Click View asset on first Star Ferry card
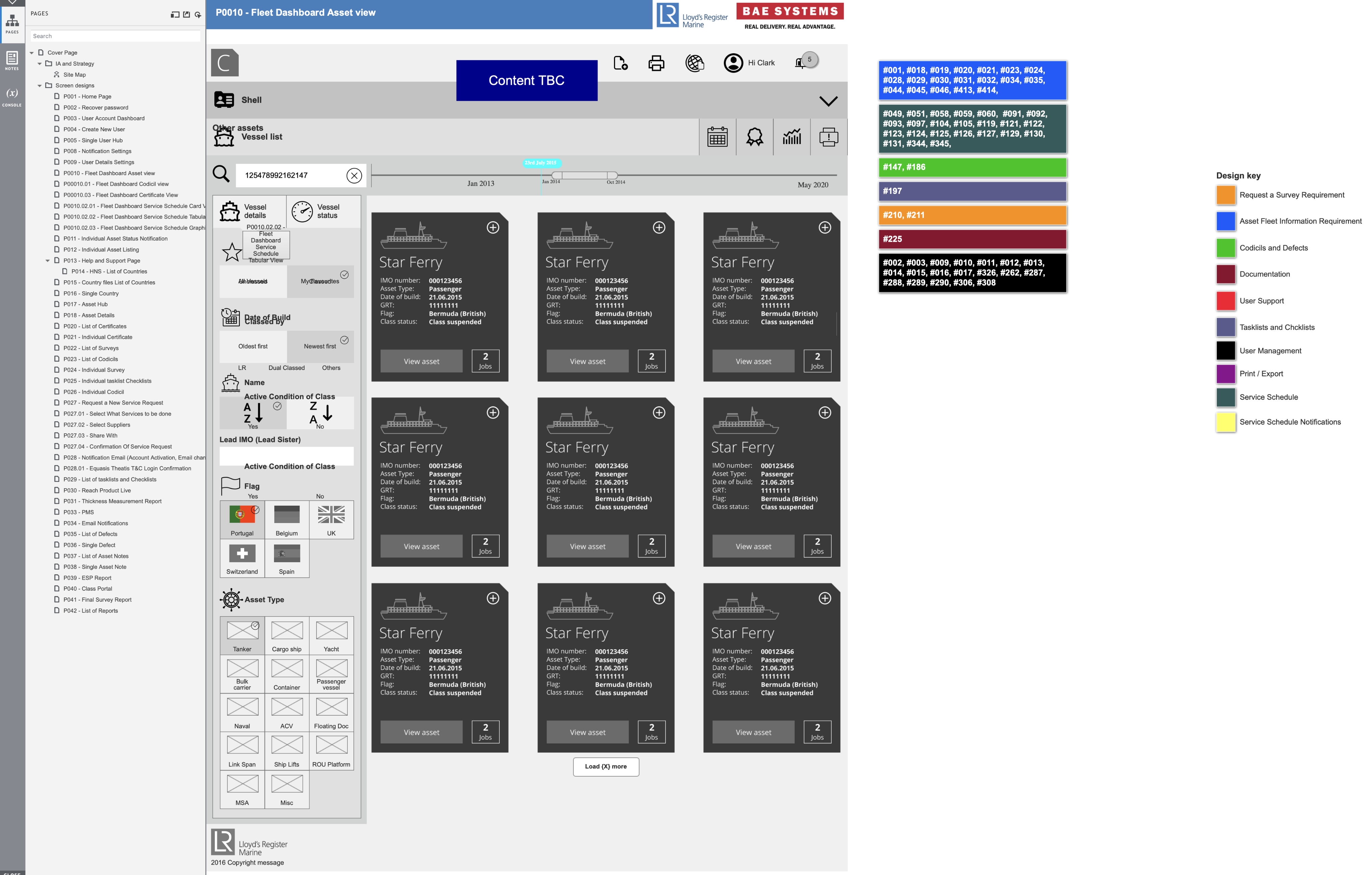The height and width of the screenshot is (875, 1372). point(421,361)
